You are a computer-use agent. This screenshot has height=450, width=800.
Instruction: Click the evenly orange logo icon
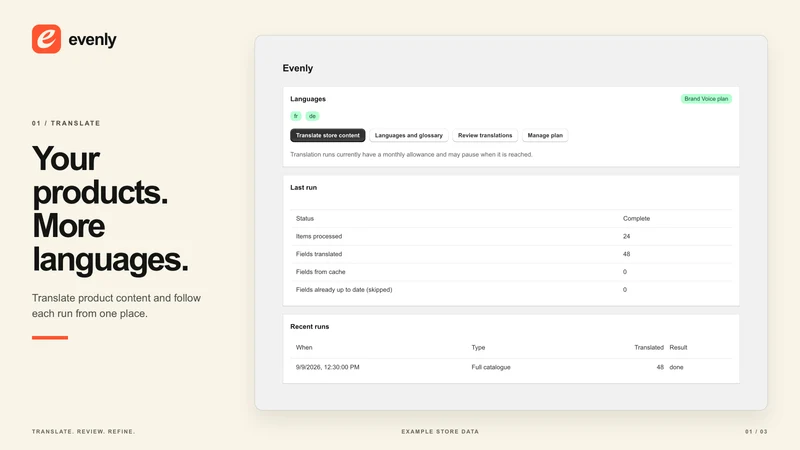click(46, 39)
